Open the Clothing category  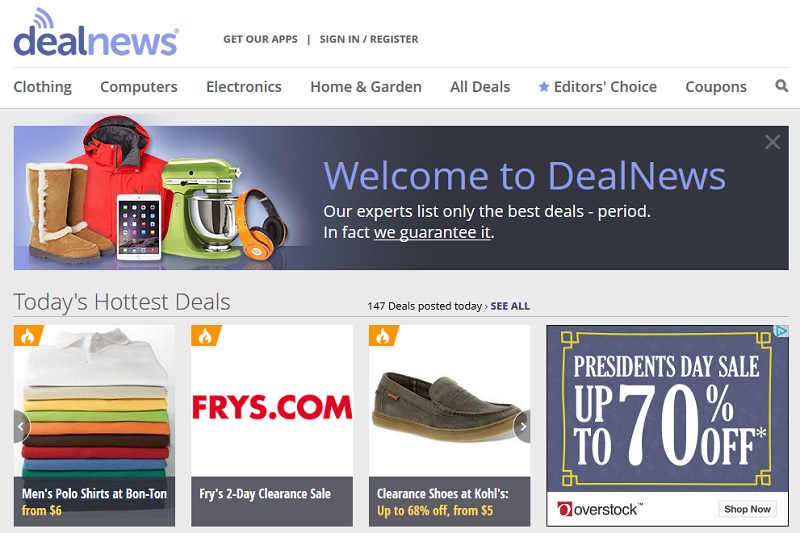42,87
